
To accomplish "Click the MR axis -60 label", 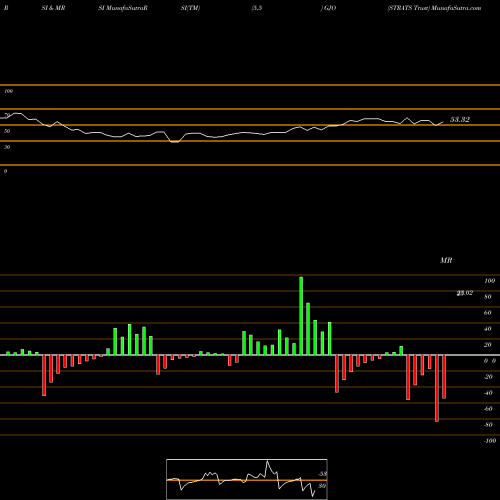I will [488, 409].
